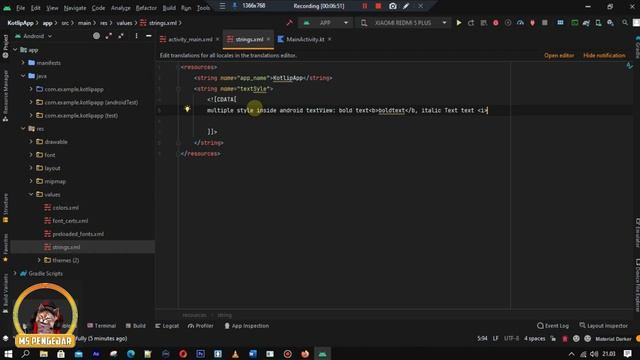Close the strings.xml tab
640x360 pixels.
coord(268,39)
